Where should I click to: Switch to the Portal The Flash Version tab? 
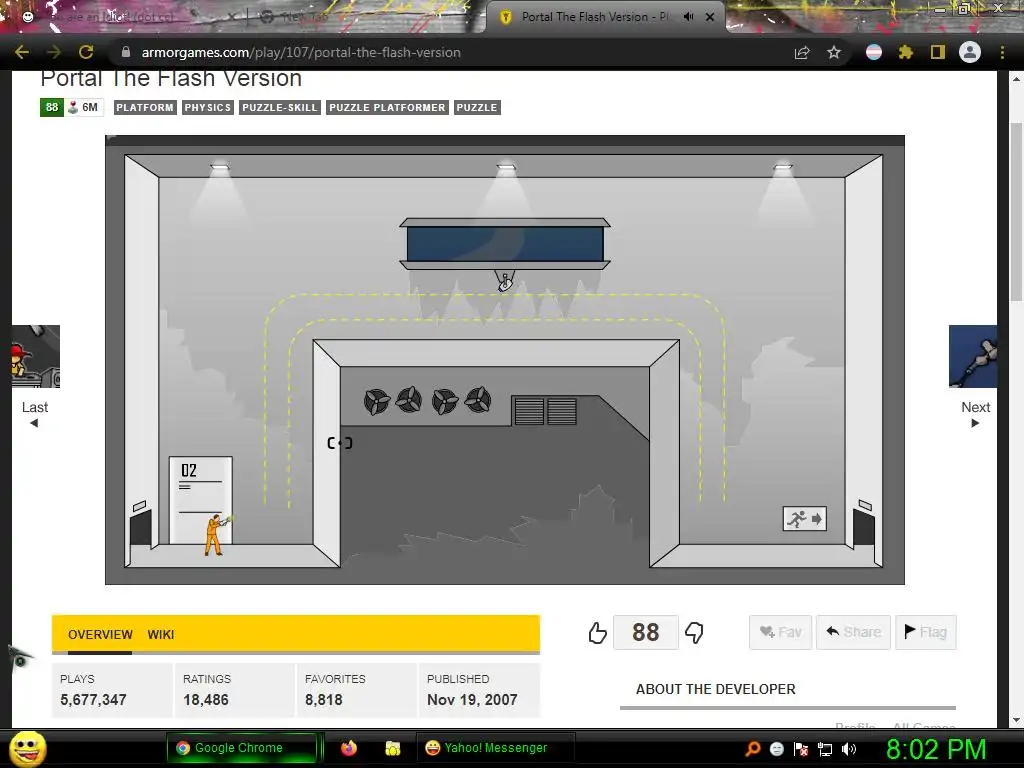(594, 17)
